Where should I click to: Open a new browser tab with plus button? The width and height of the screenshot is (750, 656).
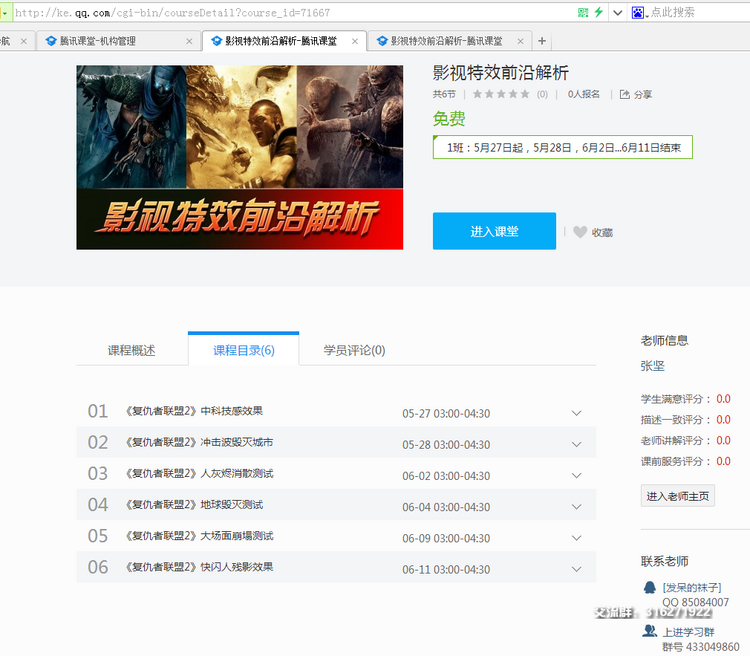pyautogui.click(x=541, y=41)
